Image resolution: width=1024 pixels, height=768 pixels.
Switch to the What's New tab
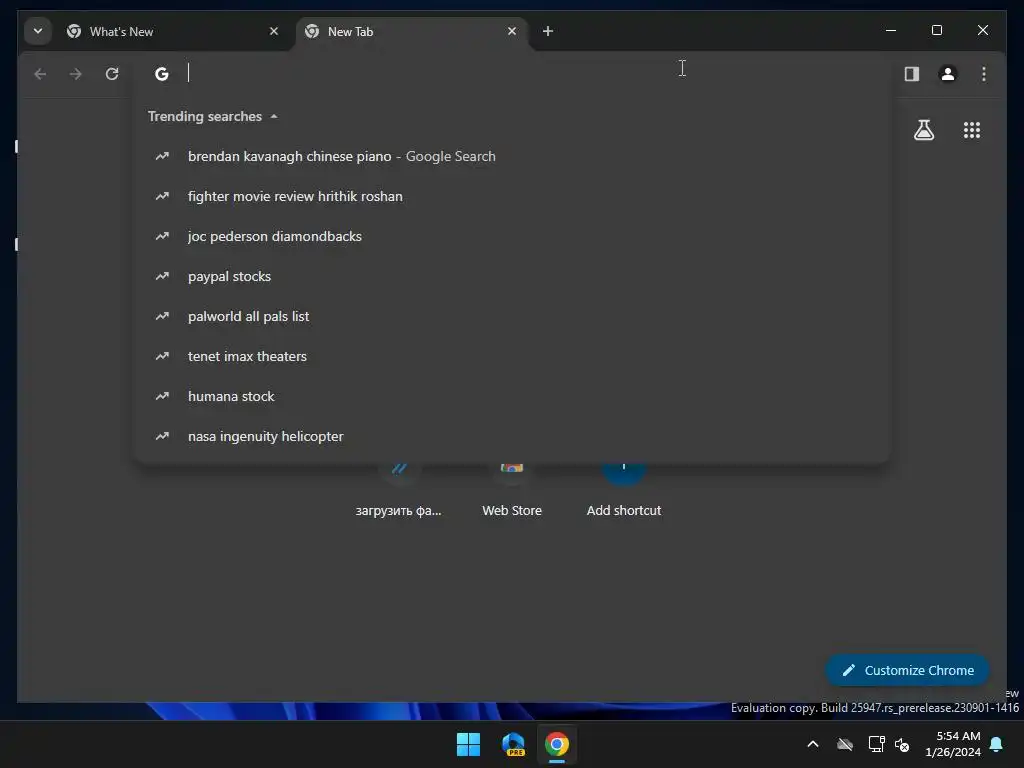172,31
